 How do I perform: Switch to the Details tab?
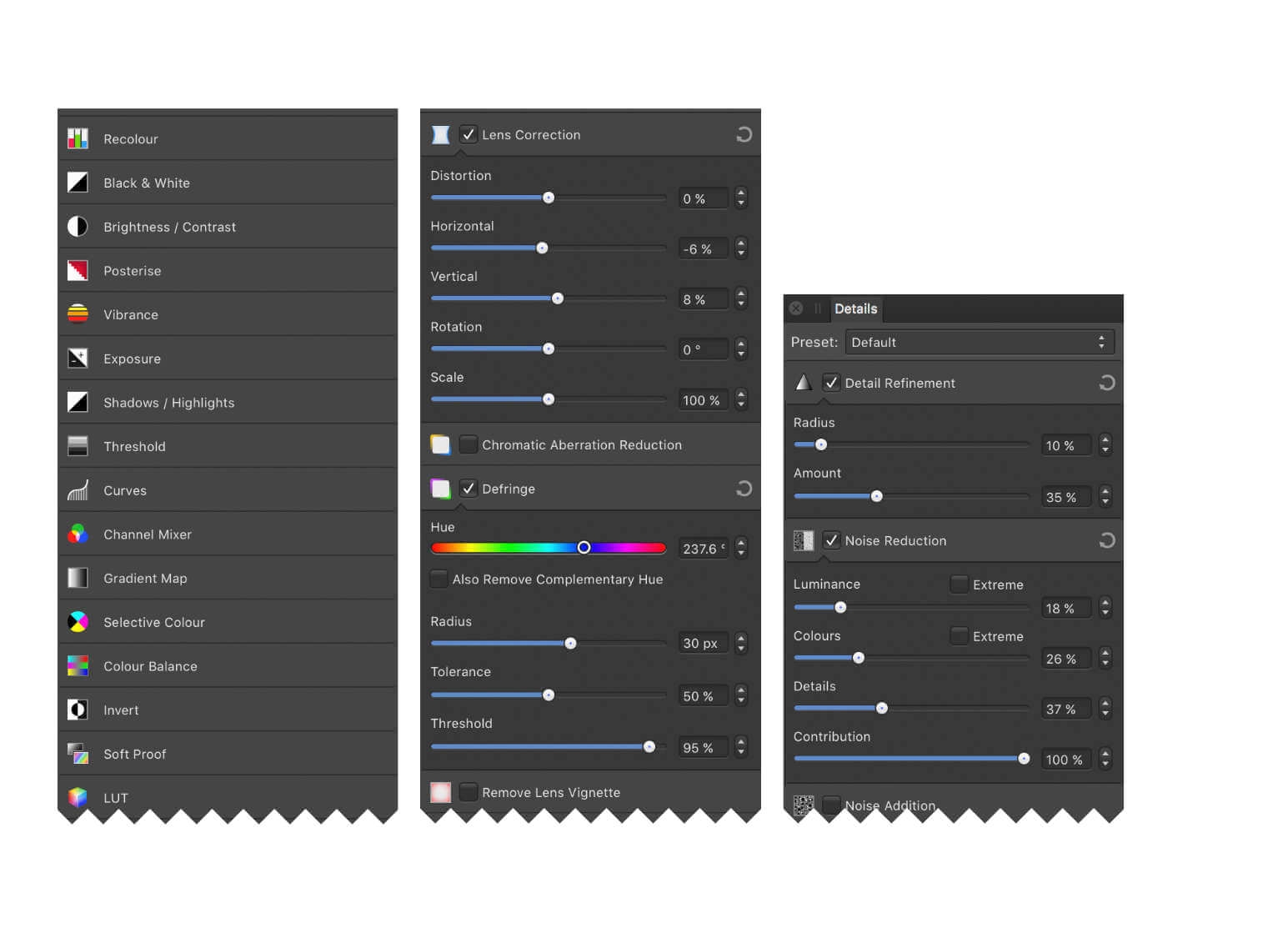(855, 308)
